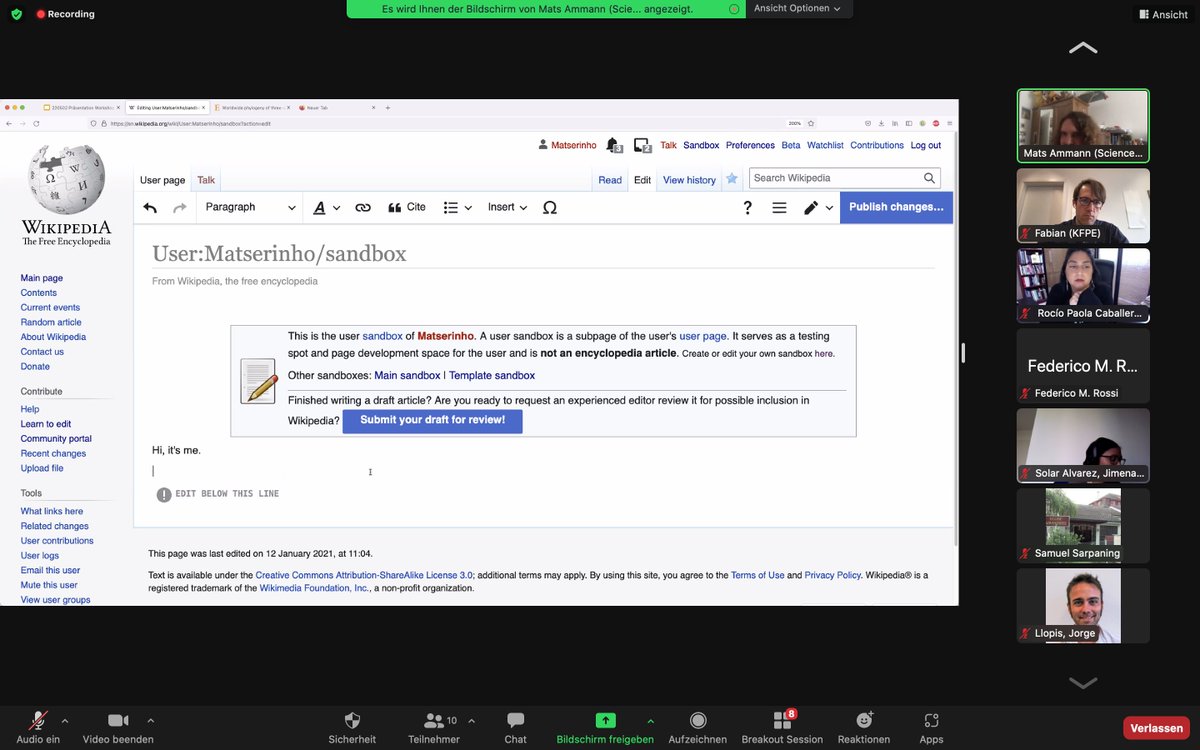
Task: Open the Watchlist link
Action: 825,145
